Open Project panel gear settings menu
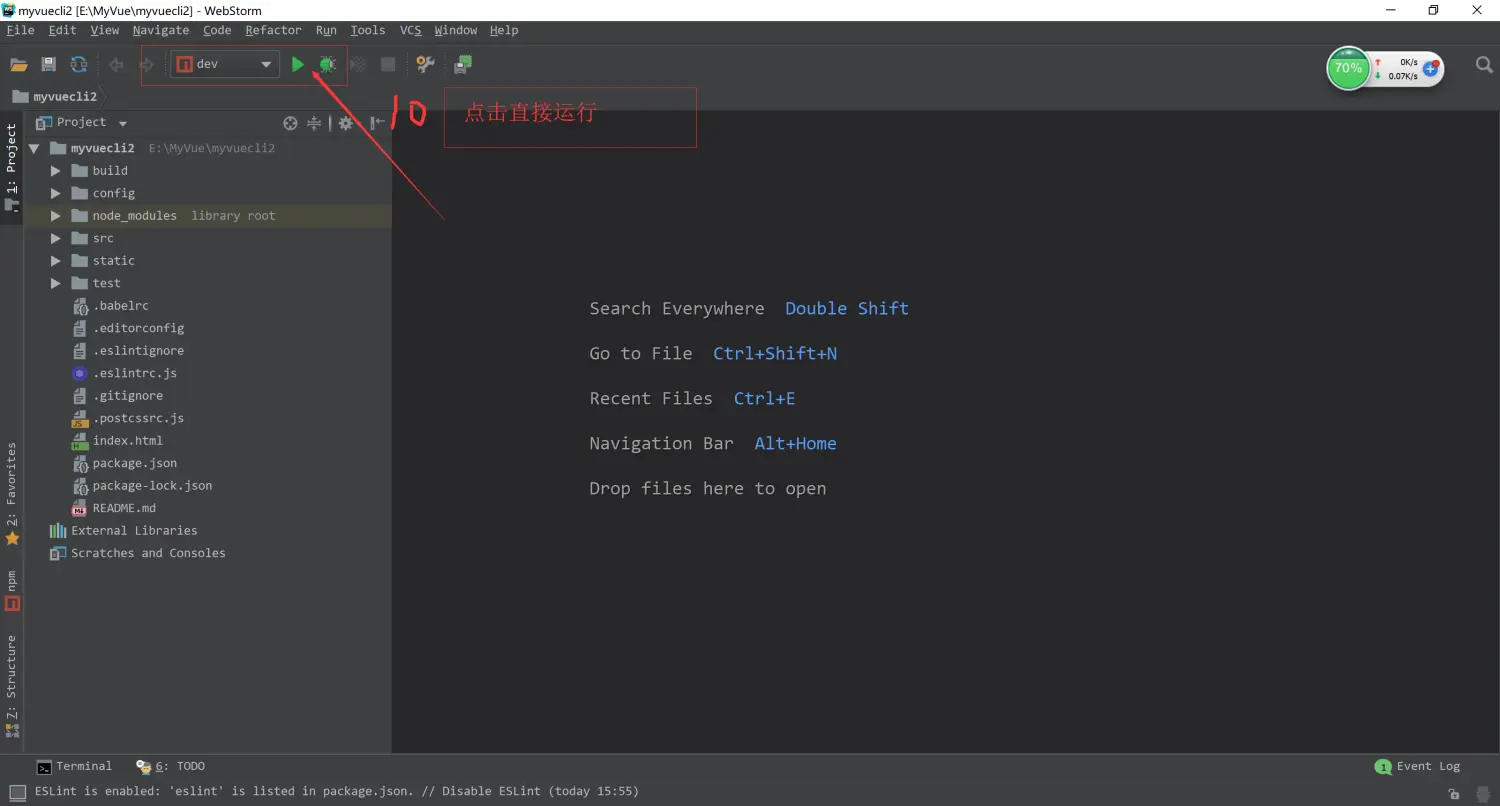 click(346, 123)
